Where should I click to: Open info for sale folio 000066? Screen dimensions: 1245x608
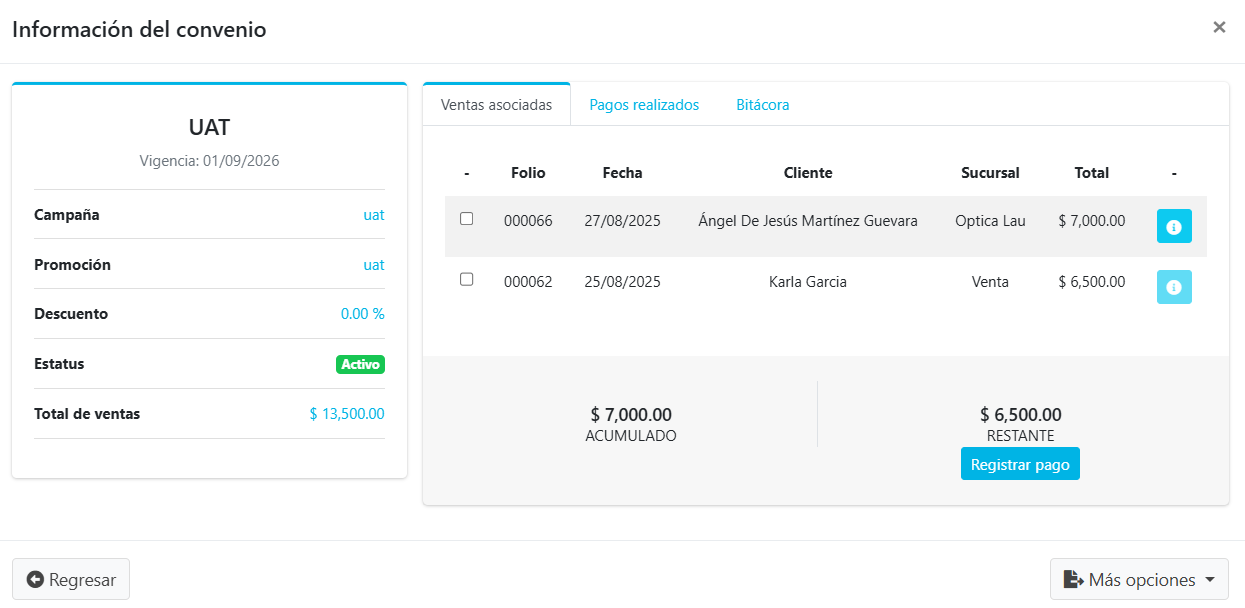(1174, 227)
